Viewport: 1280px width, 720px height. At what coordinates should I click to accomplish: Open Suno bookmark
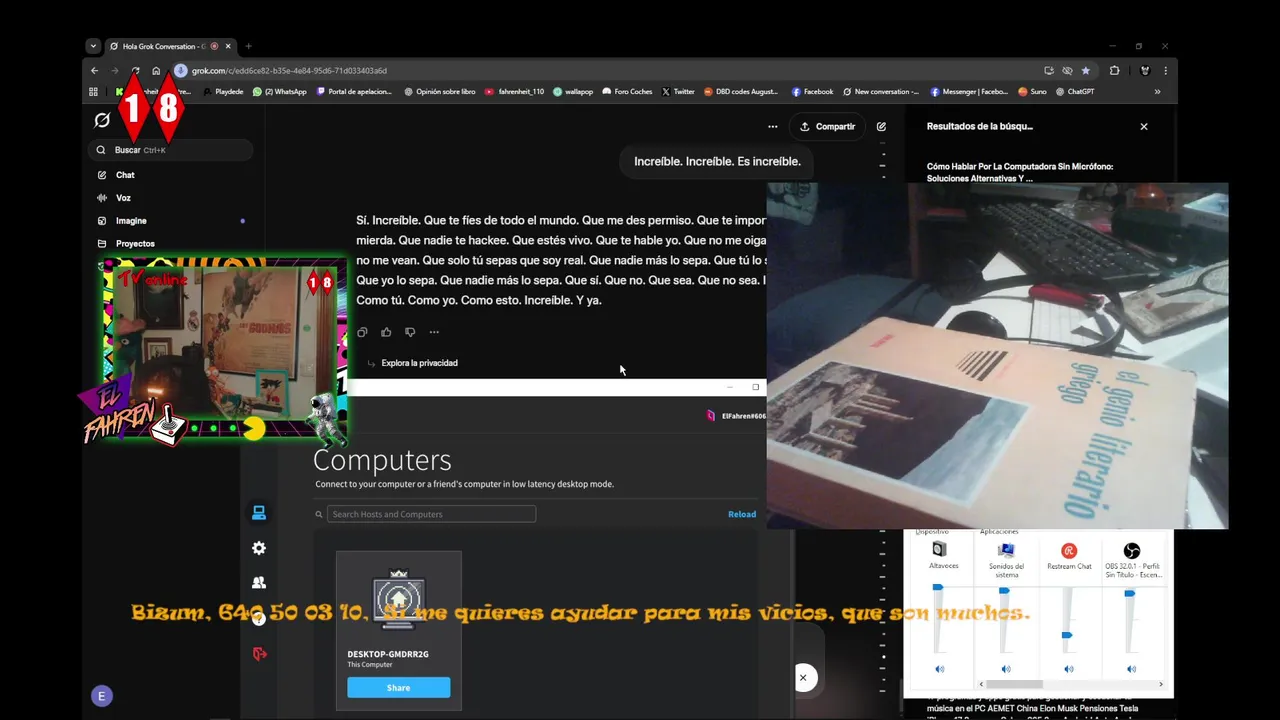[1032, 92]
